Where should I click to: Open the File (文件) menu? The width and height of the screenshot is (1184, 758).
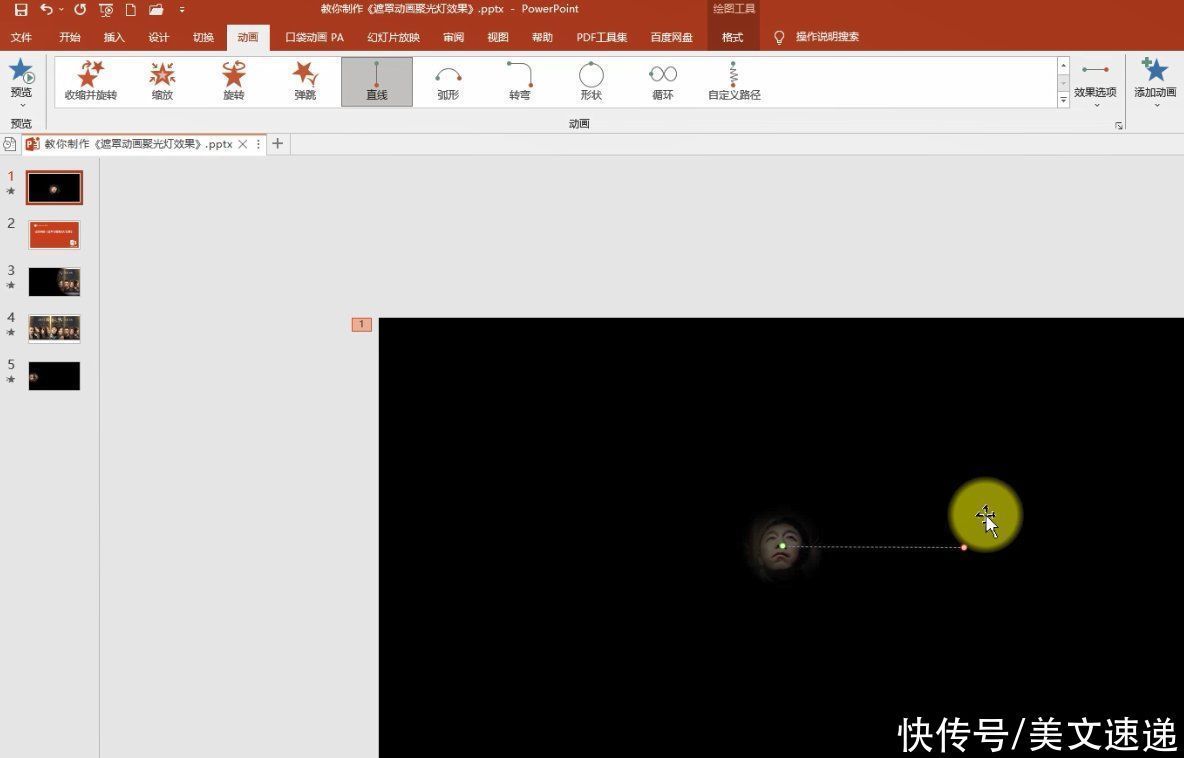coord(22,37)
